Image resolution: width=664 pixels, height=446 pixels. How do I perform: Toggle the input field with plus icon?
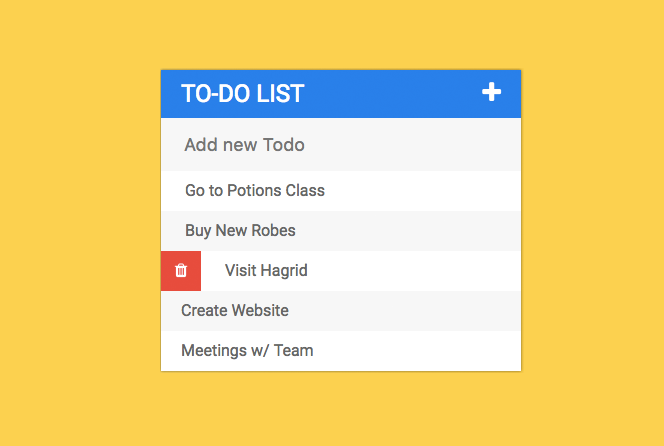(491, 92)
